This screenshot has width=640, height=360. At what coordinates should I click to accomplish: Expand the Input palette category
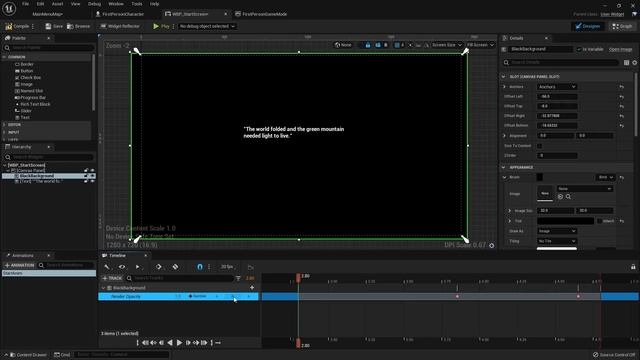point(4,132)
